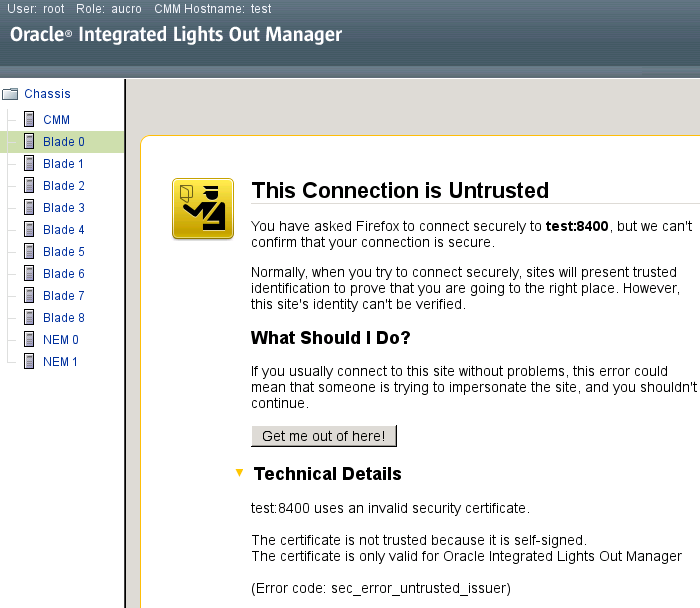The width and height of the screenshot is (700, 608).
Task: Open the Chassis tree node
Action: 47,94
